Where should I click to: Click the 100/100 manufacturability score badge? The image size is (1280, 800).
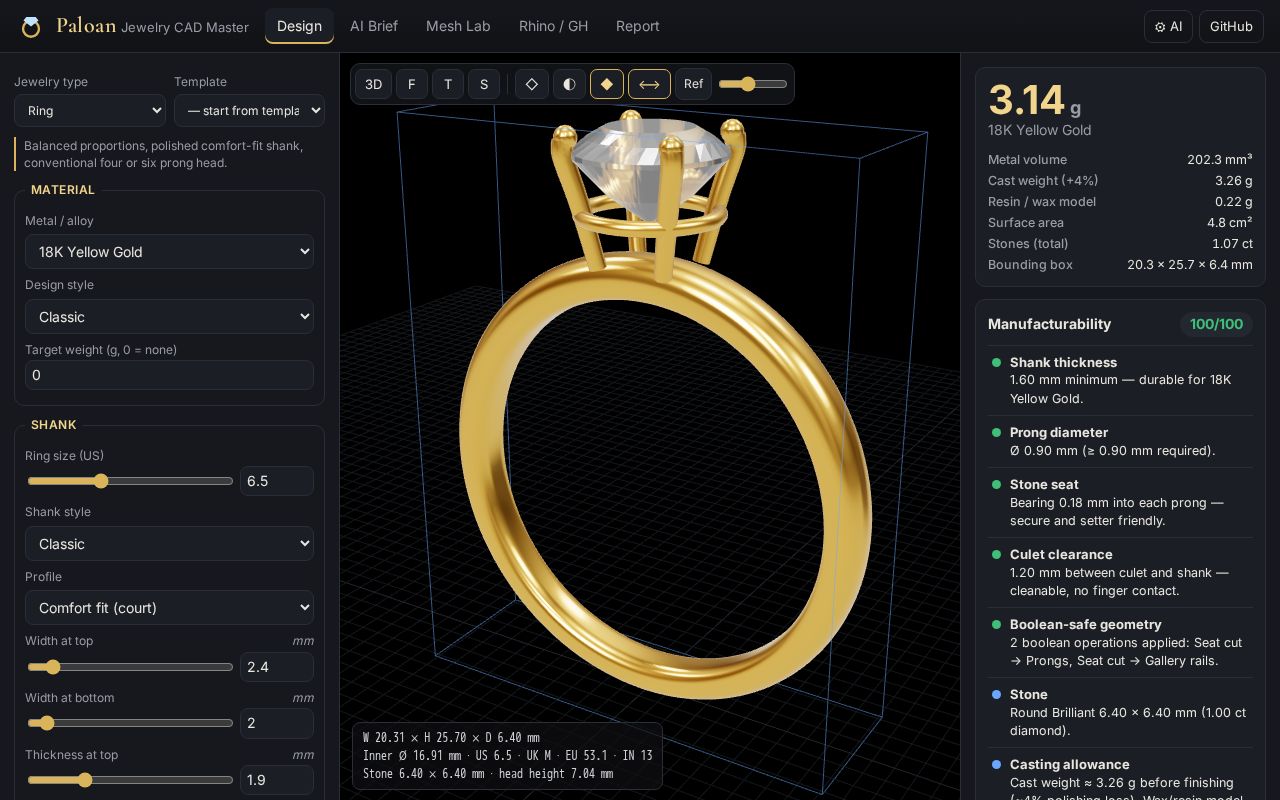coord(1216,324)
